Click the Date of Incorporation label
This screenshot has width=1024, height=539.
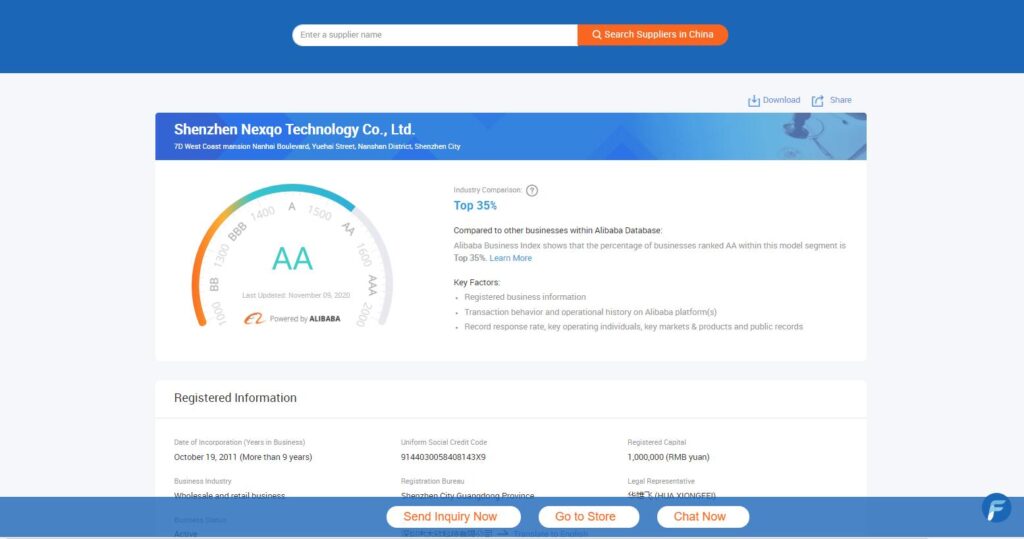239,442
